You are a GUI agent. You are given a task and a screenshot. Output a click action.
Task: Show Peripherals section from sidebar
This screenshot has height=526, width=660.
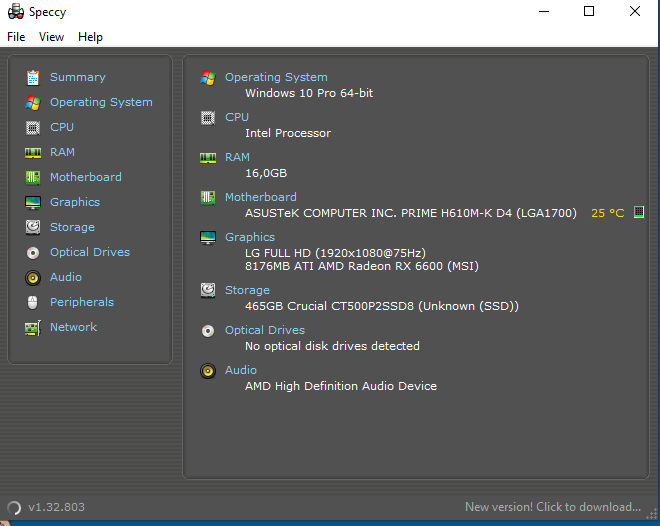(82, 302)
